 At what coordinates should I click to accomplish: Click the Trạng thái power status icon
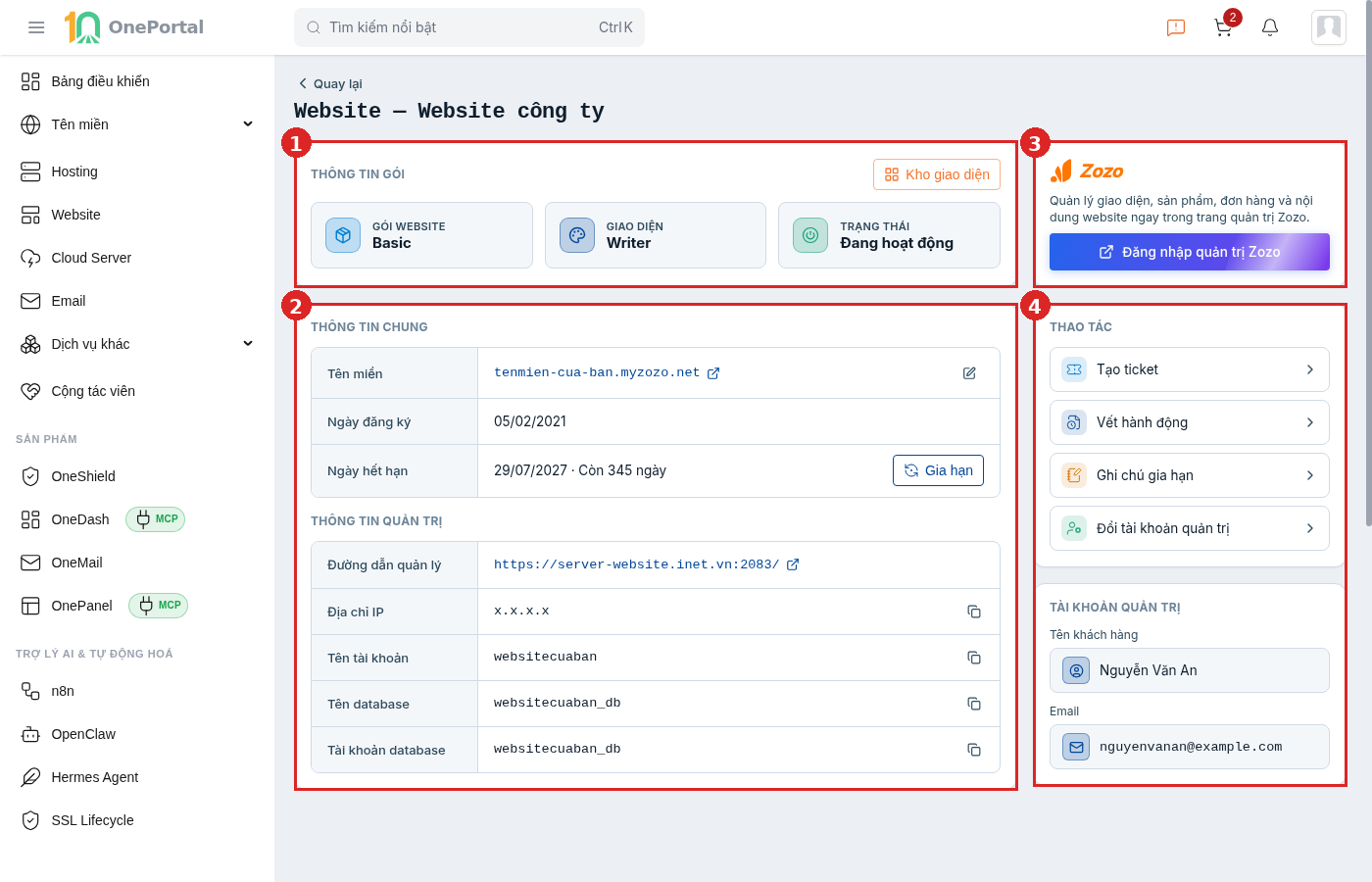point(810,235)
